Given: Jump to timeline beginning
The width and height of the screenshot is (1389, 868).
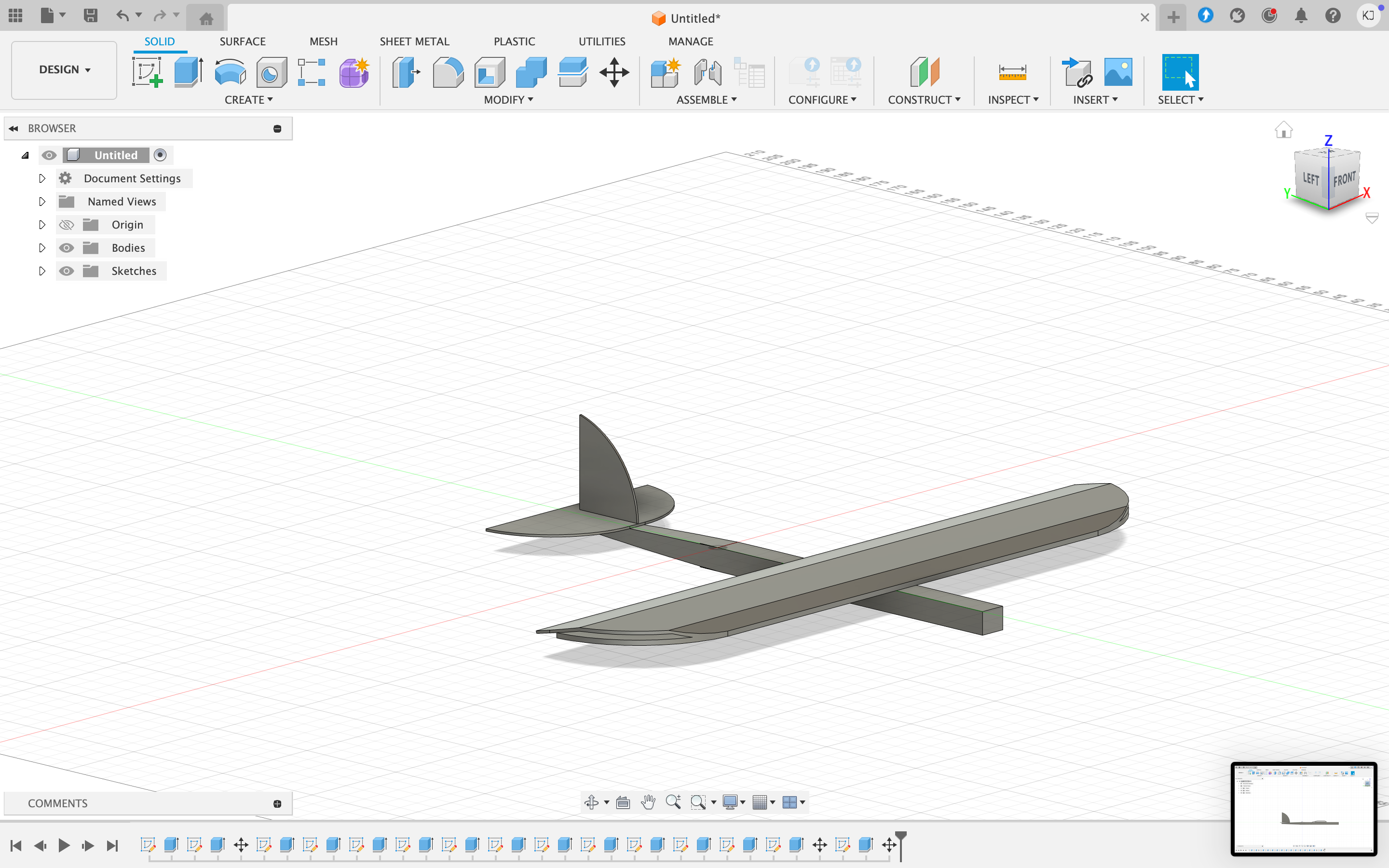Looking at the screenshot, I should pos(16,845).
